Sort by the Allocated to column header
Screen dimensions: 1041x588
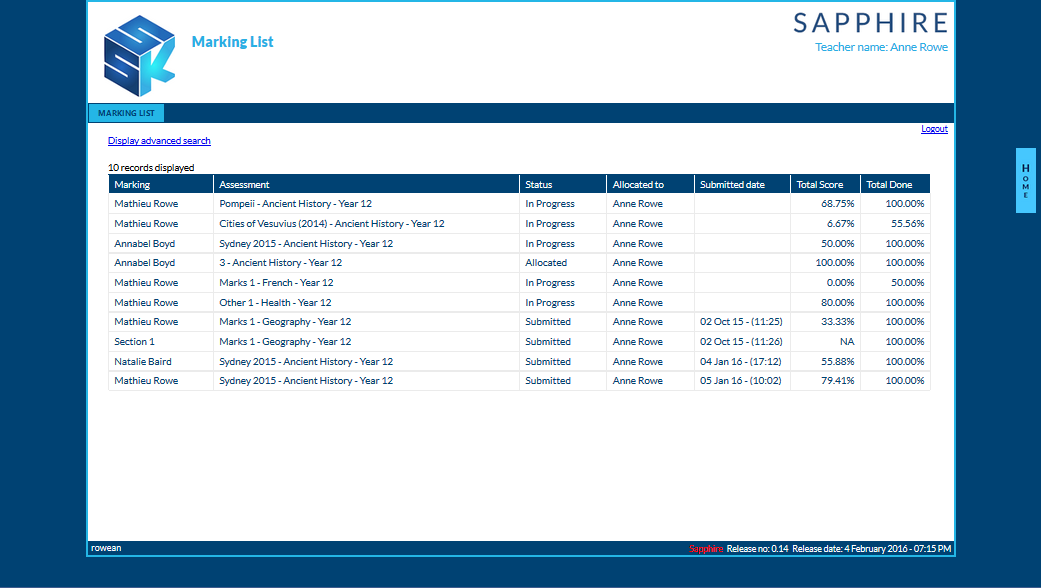651,184
